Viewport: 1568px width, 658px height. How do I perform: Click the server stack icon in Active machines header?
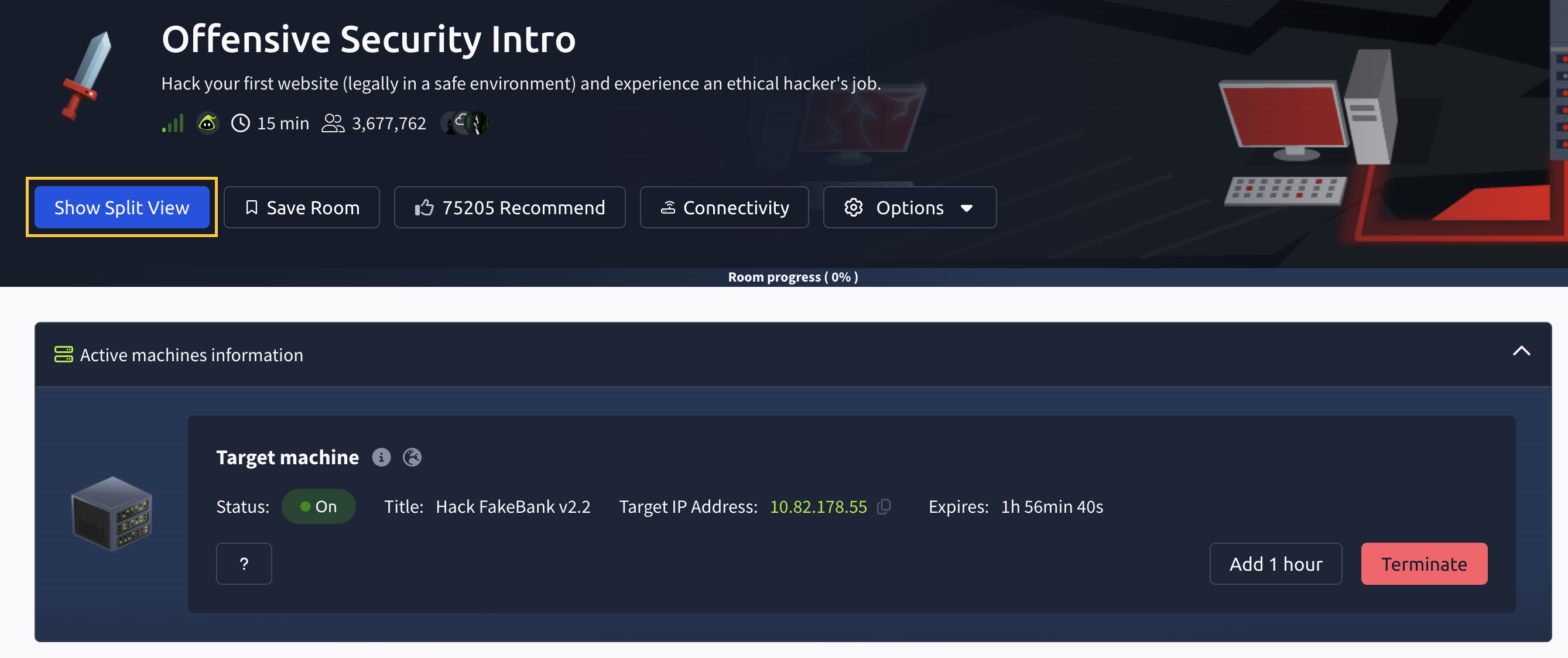(63, 354)
